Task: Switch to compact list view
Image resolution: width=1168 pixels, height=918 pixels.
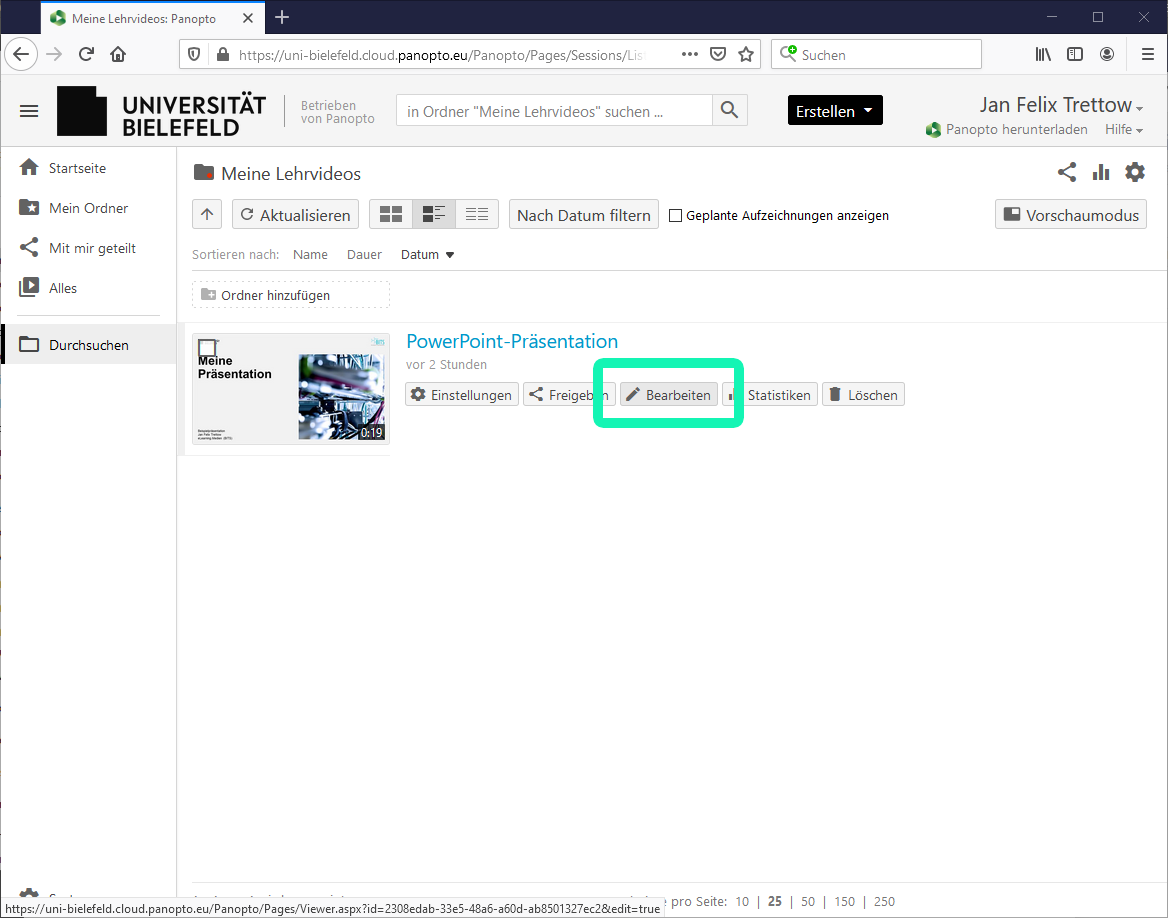Action: pyautogui.click(x=477, y=215)
